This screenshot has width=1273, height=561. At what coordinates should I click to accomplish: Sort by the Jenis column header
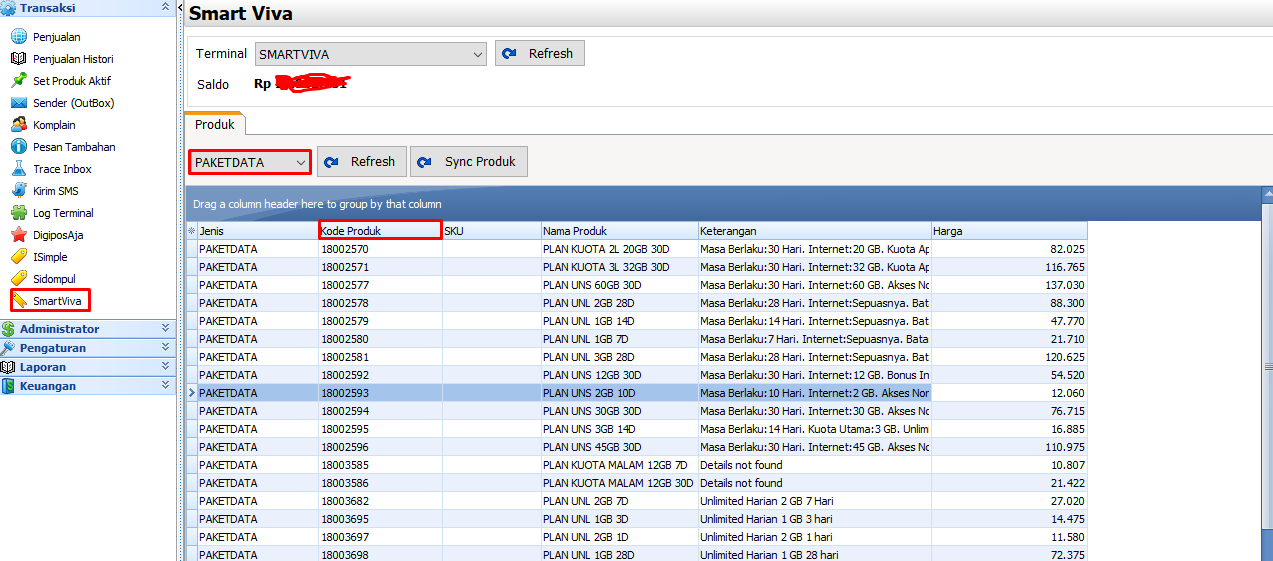(x=258, y=231)
